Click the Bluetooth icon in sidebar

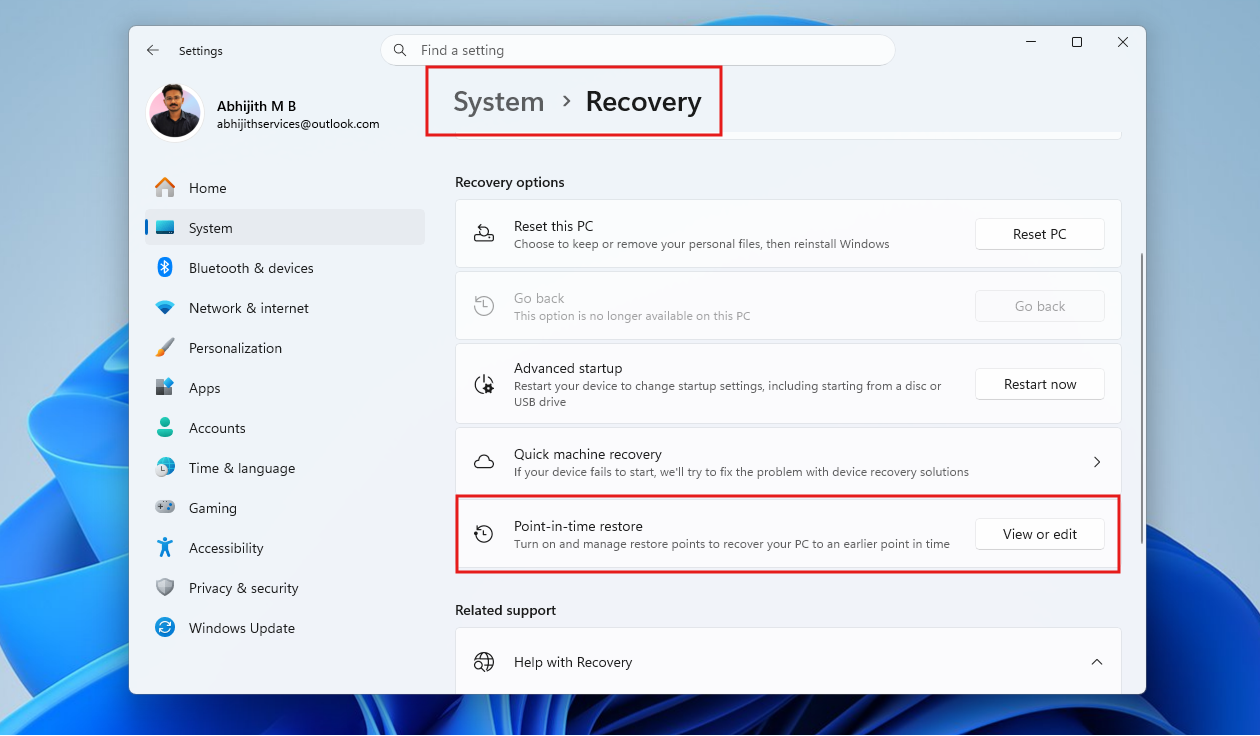click(x=165, y=268)
